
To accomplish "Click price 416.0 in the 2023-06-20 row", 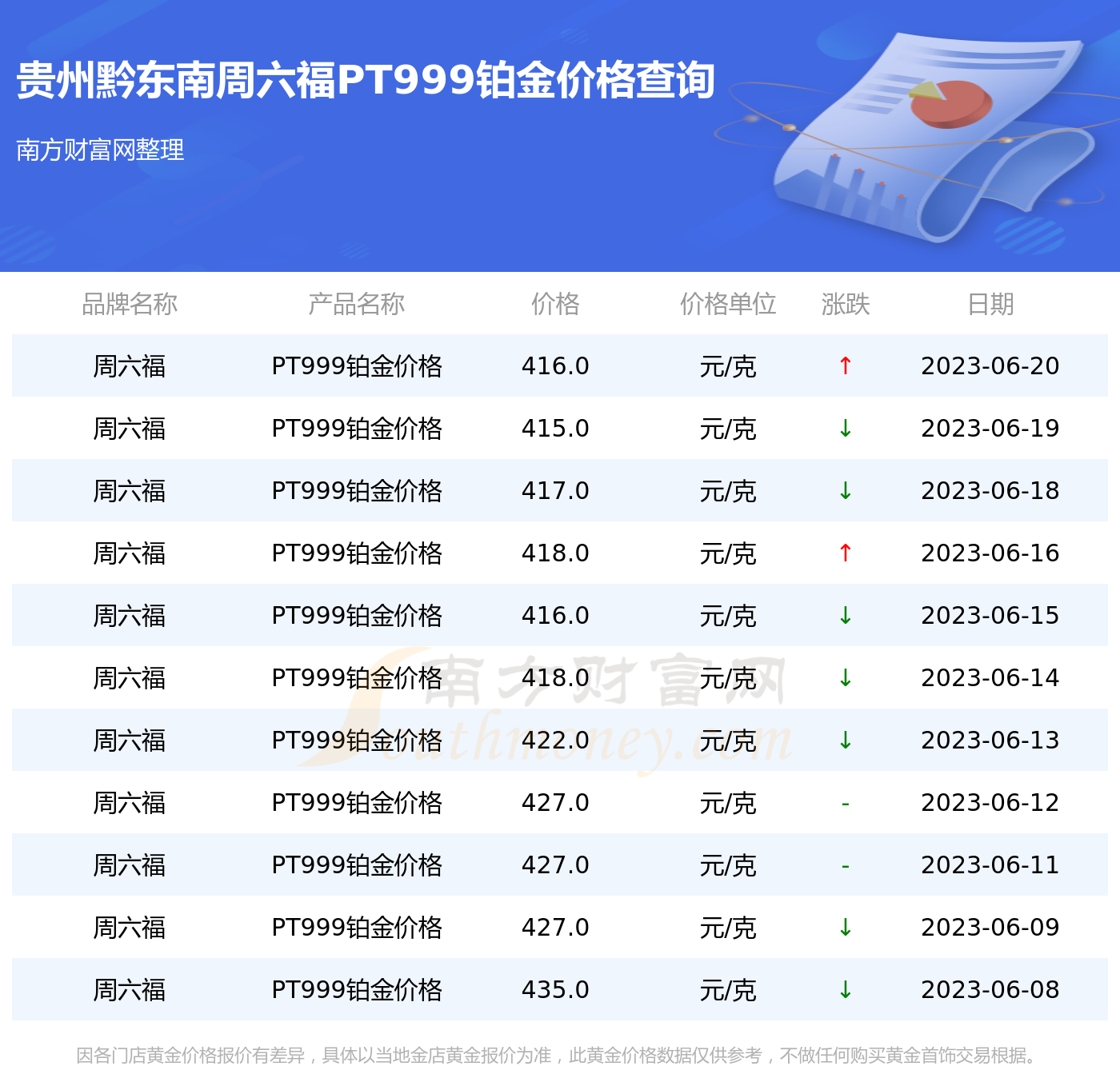I will (x=555, y=365).
